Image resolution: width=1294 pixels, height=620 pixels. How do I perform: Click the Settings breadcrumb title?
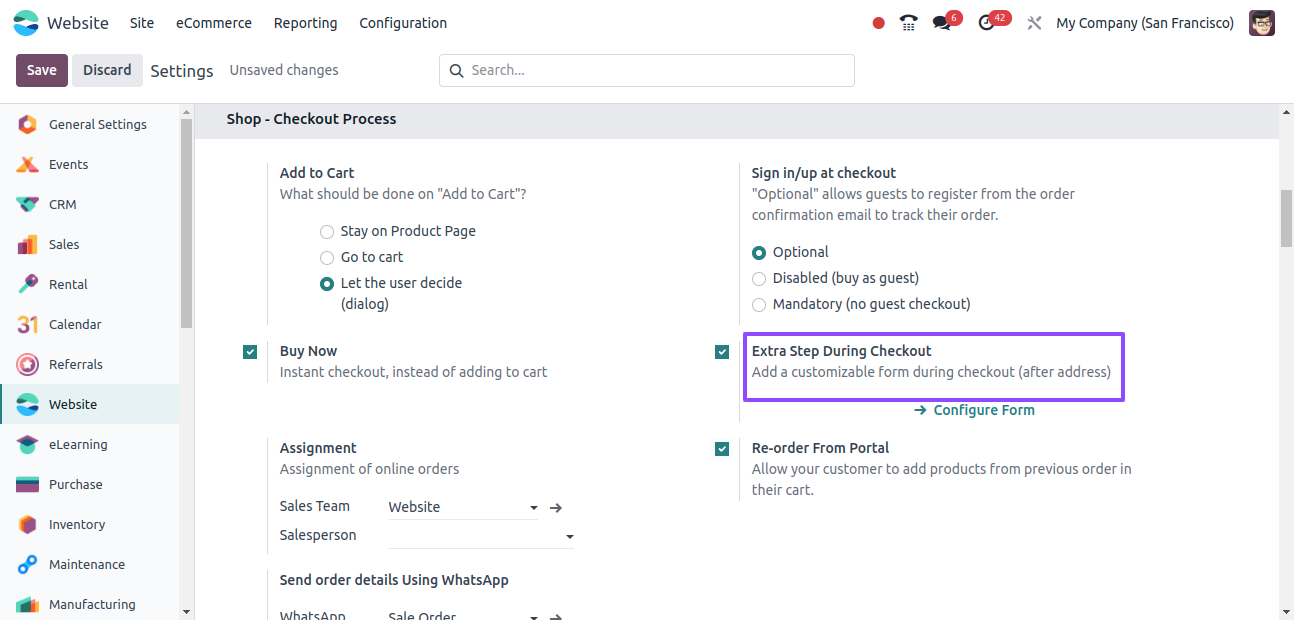[182, 71]
